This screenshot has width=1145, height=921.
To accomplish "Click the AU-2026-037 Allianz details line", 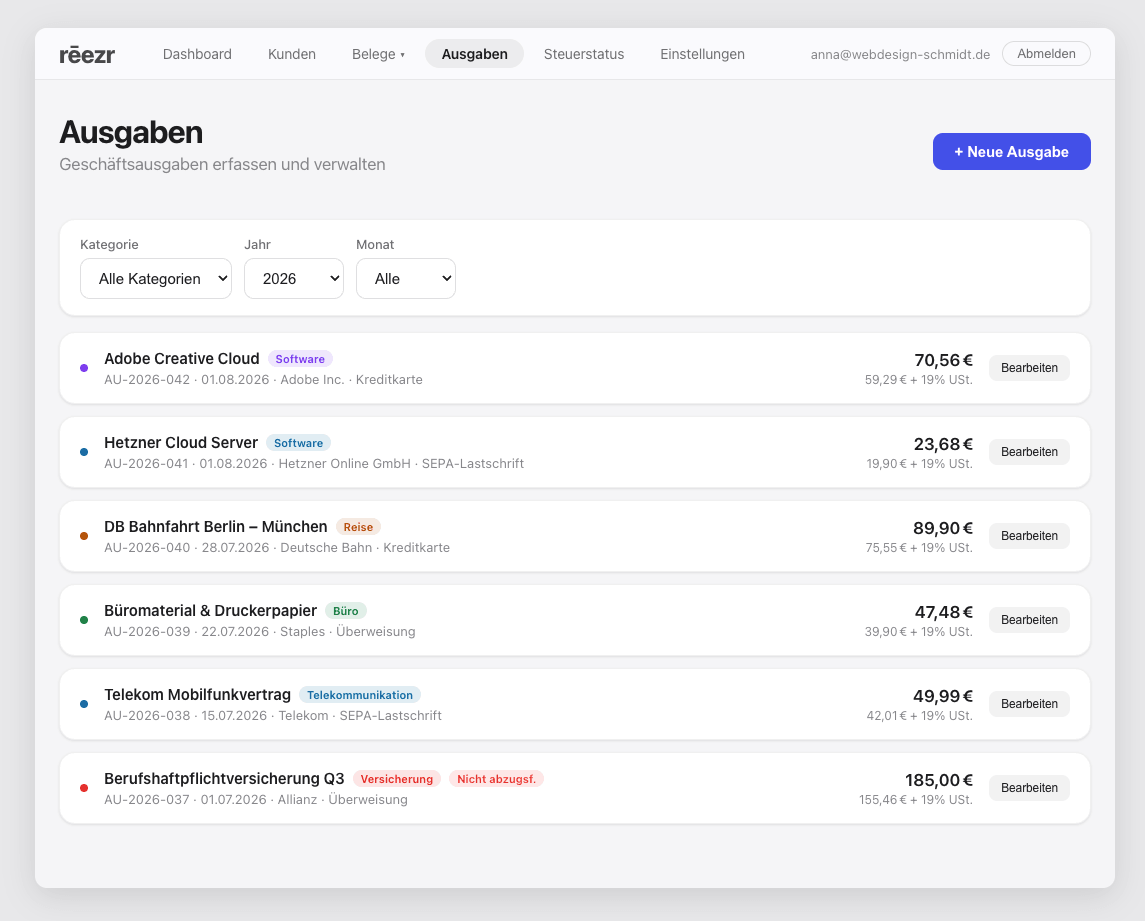I will click(256, 800).
